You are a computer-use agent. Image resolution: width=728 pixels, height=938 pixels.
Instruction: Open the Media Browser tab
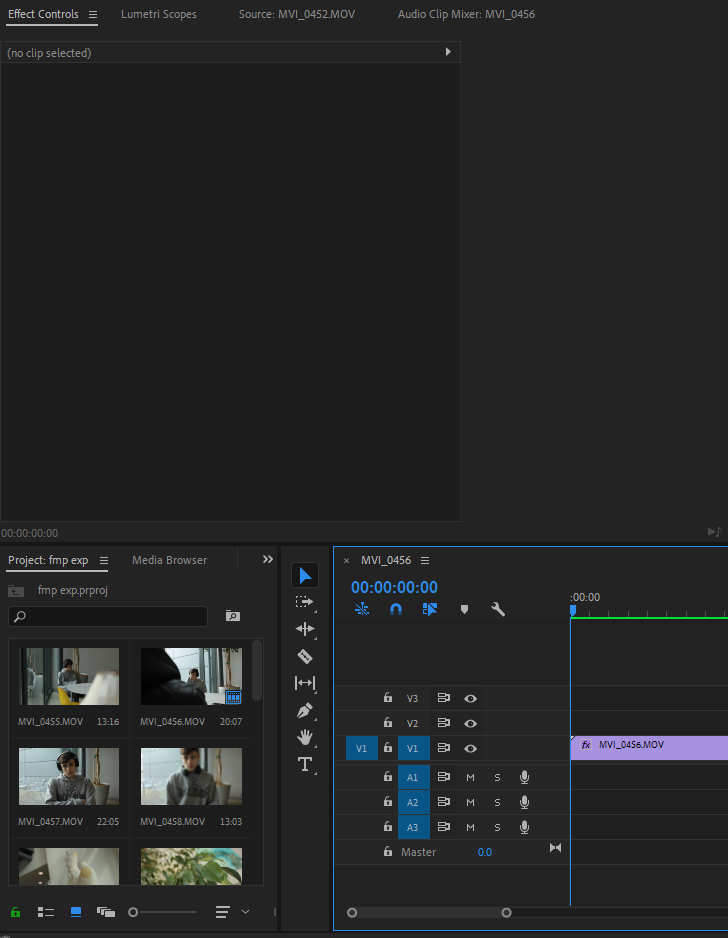[169, 560]
